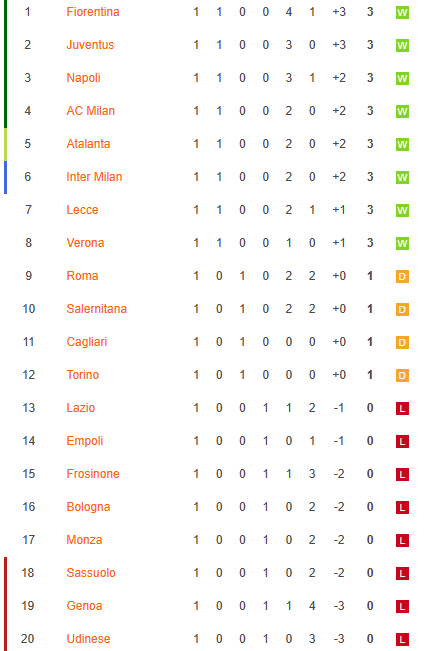Click Genoa's L form badge
The height and width of the screenshot is (651, 427).
402,606
